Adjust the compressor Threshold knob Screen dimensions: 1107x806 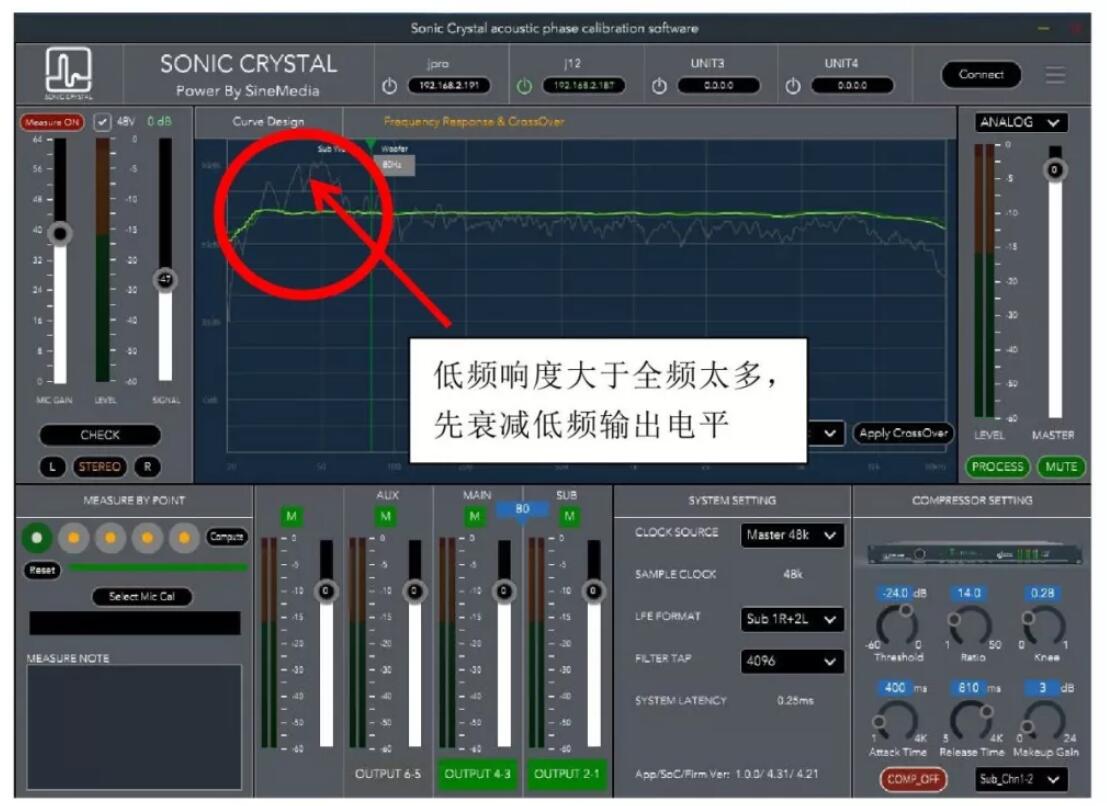pos(897,625)
